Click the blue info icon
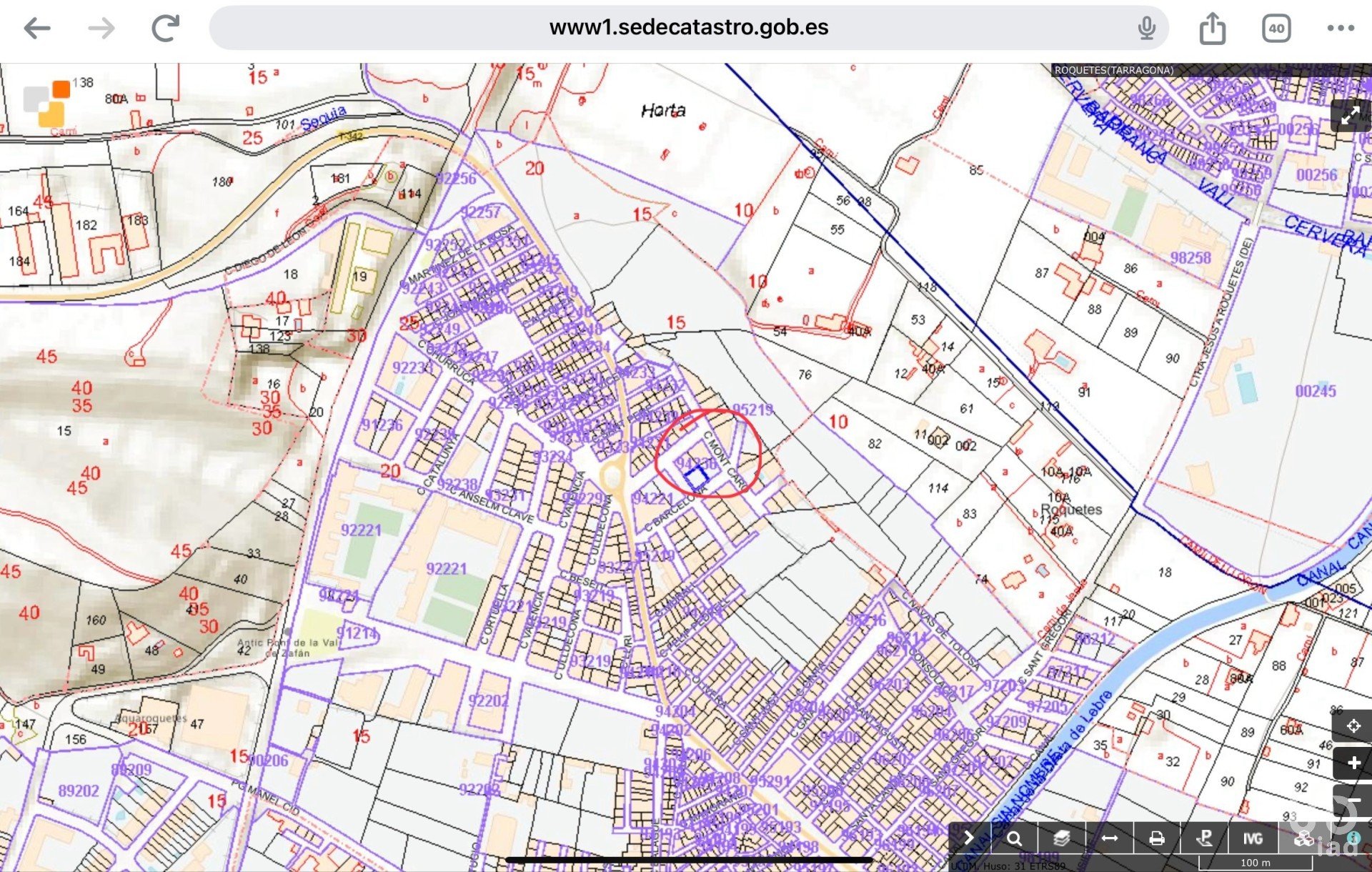The image size is (1372, 872). click(1353, 837)
